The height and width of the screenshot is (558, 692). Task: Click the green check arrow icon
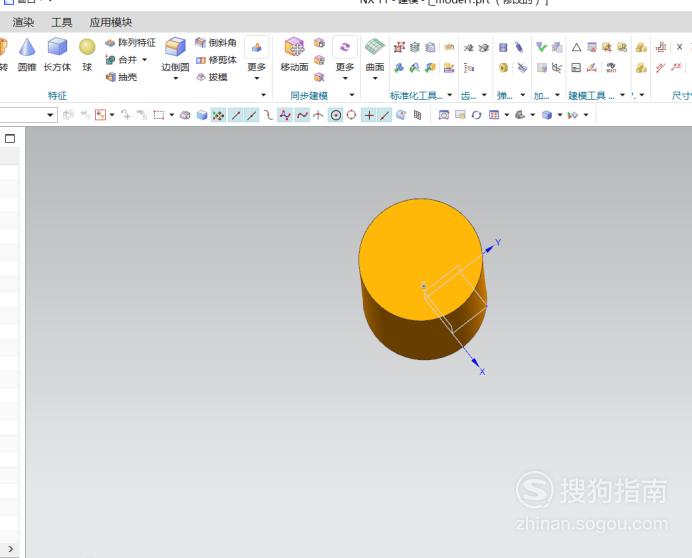point(541,47)
